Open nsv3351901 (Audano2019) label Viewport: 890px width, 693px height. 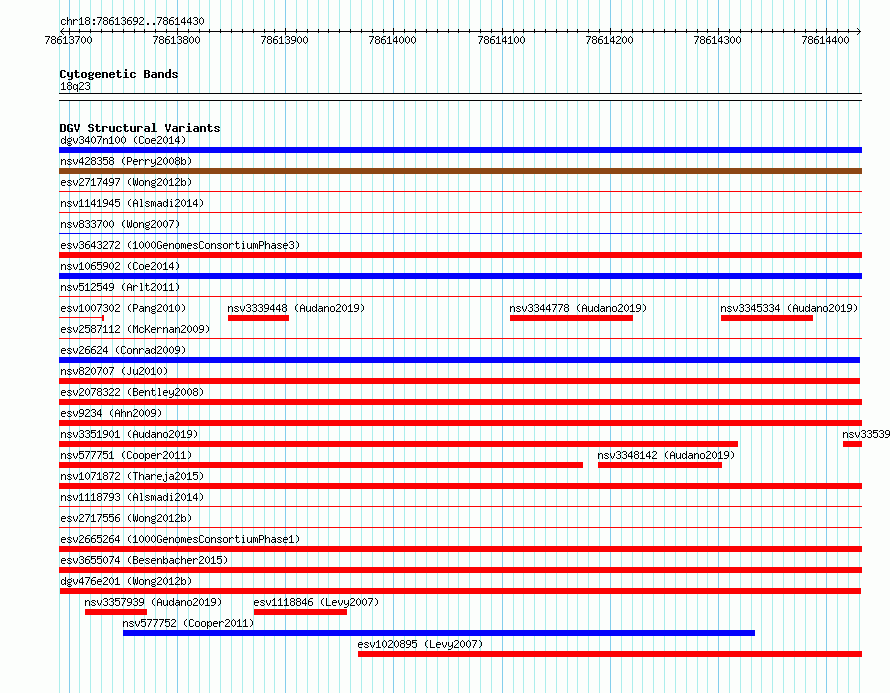tap(129, 434)
